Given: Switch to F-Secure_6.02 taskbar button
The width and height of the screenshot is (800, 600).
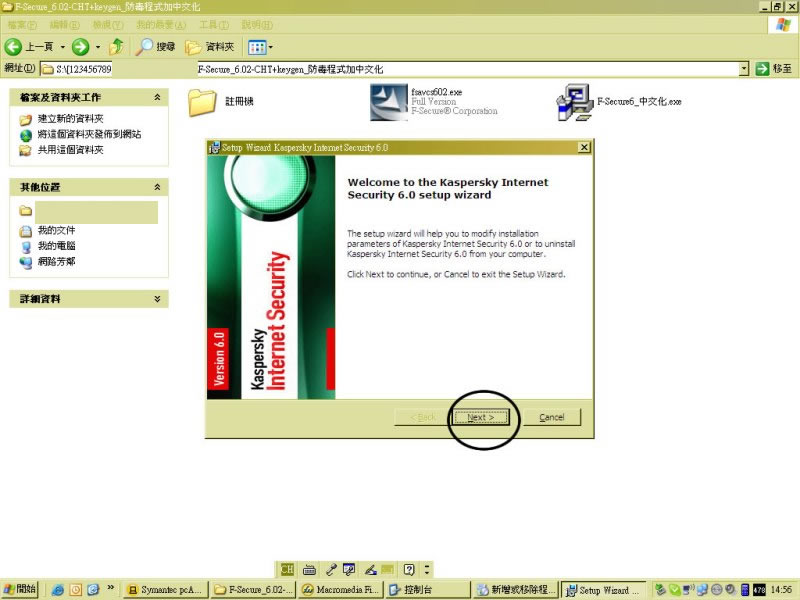Looking at the screenshot, I should tap(254, 590).
